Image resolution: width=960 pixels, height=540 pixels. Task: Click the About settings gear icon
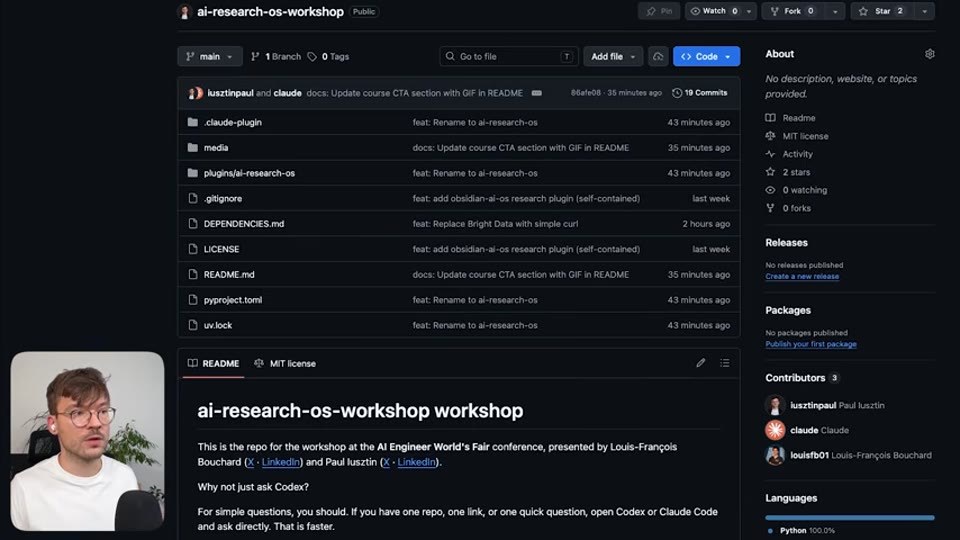pos(929,54)
